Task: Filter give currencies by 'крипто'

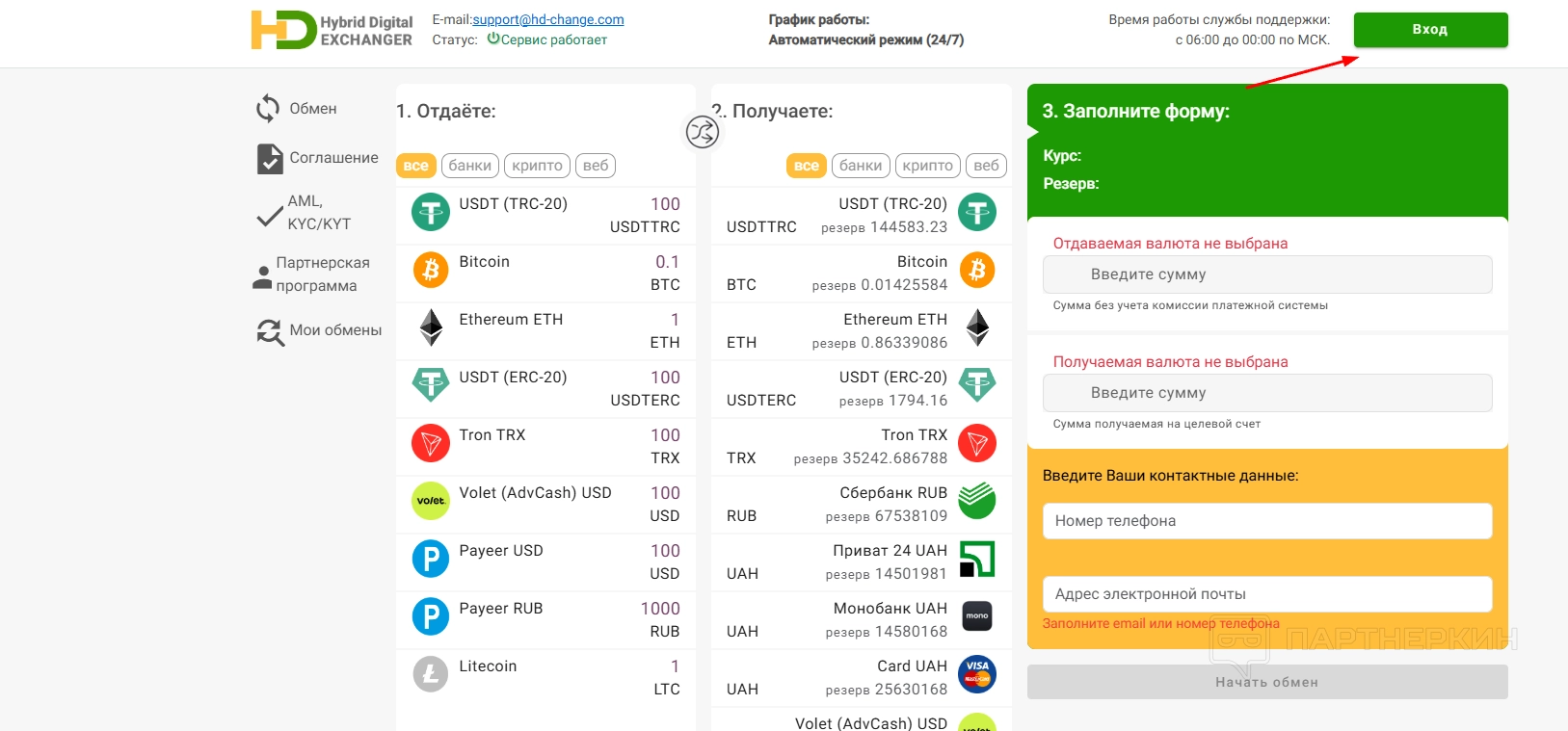Action: [537, 166]
